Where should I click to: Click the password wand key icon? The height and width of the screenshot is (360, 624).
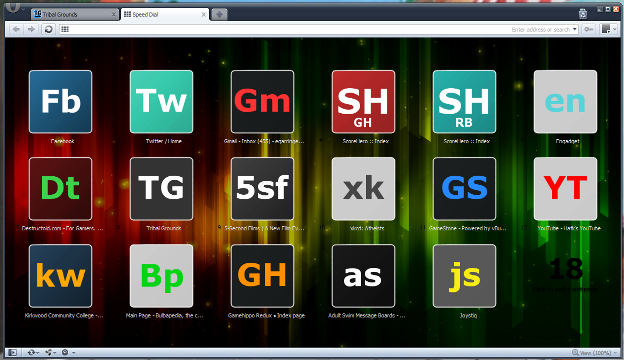coord(589,29)
